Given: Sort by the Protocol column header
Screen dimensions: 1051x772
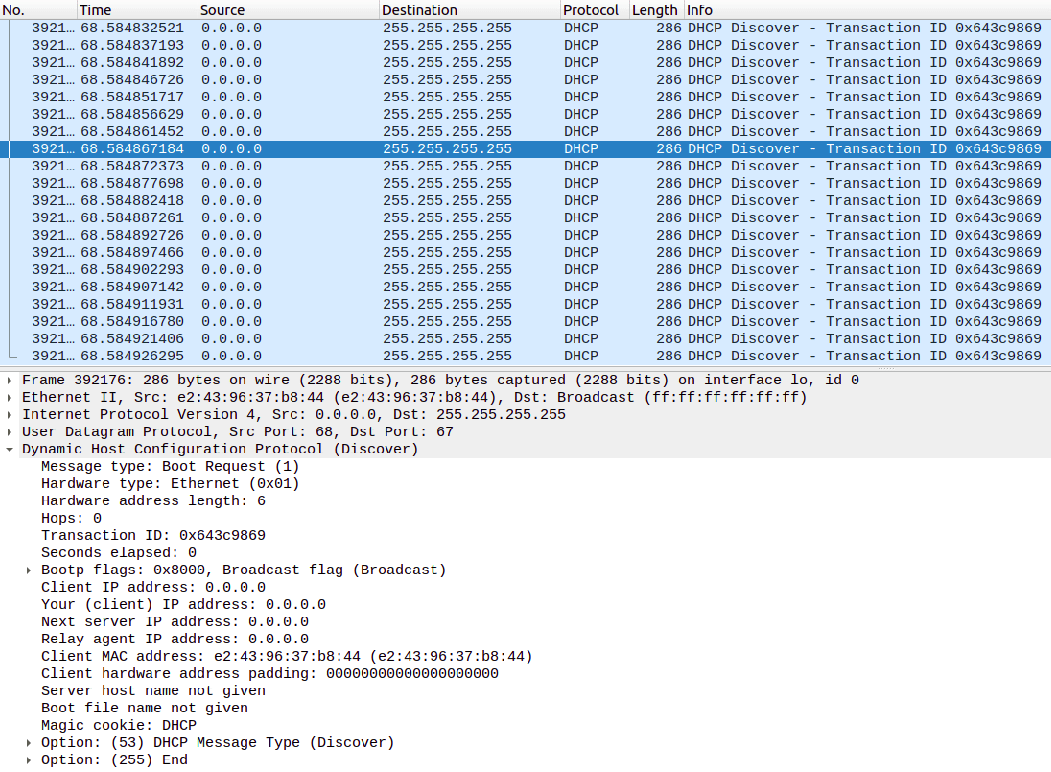Looking at the screenshot, I should [592, 10].
